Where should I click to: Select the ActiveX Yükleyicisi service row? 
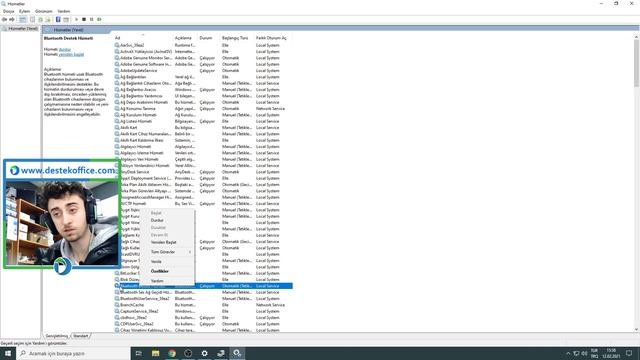203,52
